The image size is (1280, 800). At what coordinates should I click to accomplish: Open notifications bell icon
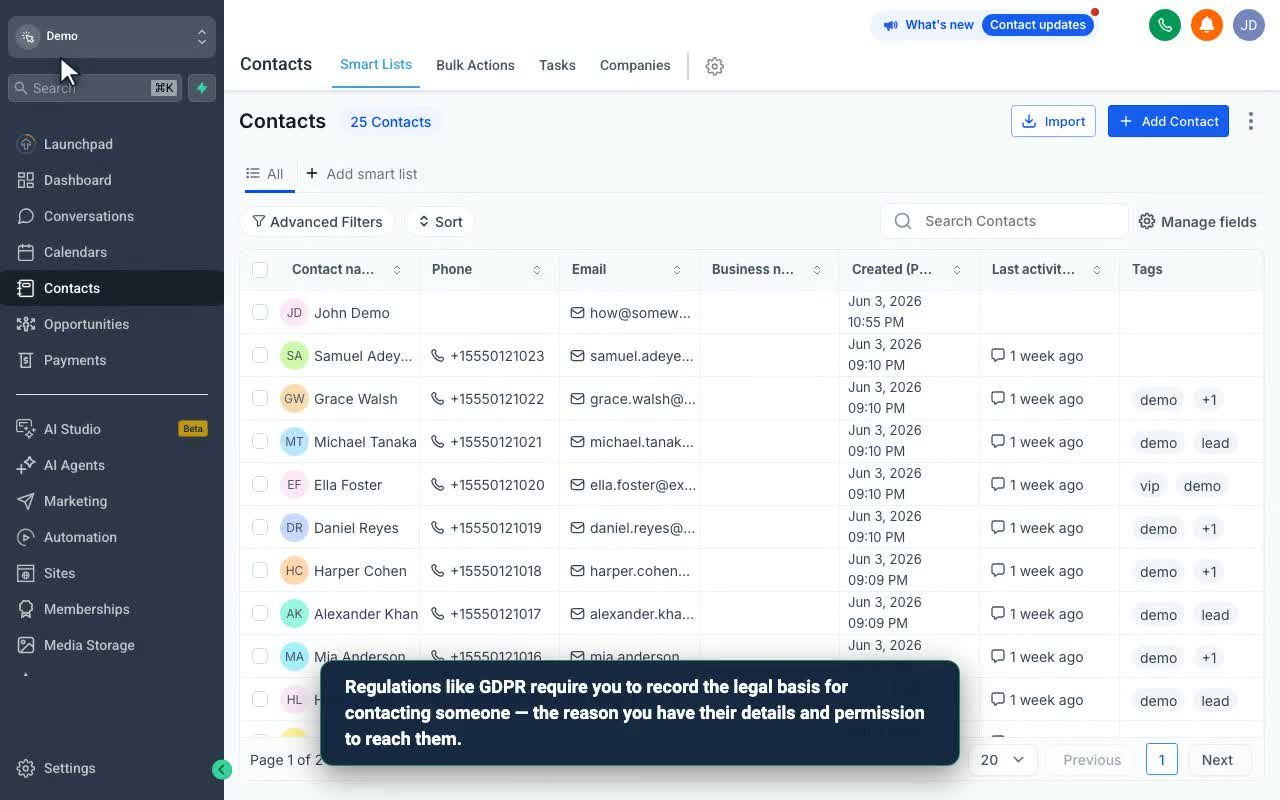click(1207, 25)
